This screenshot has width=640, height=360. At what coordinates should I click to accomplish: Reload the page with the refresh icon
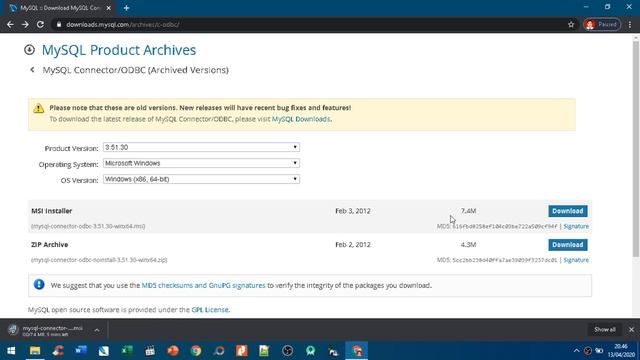click(x=40, y=24)
